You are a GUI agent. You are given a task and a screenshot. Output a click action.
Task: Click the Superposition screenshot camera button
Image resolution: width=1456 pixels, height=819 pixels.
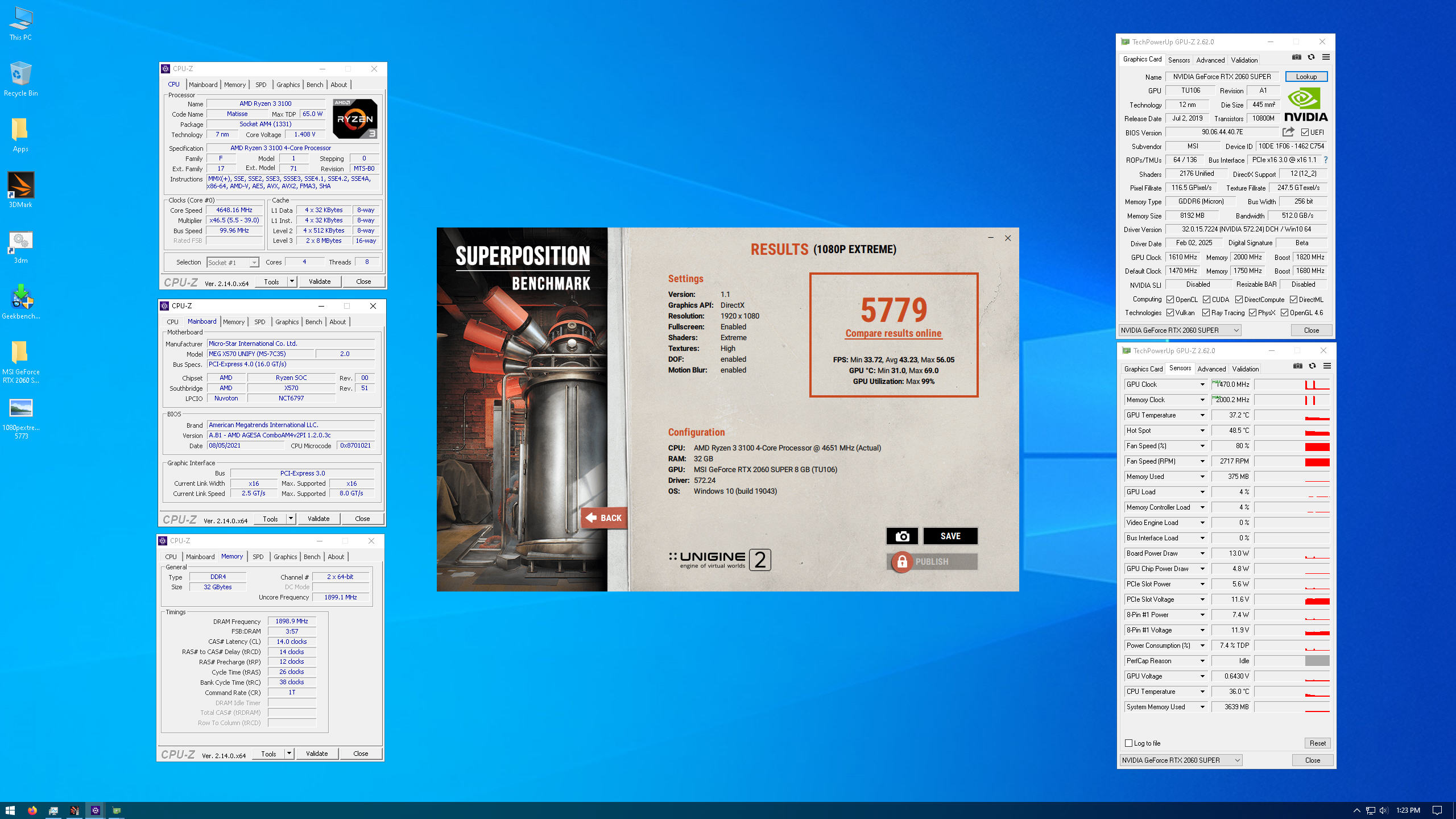pyautogui.click(x=902, y=536)
